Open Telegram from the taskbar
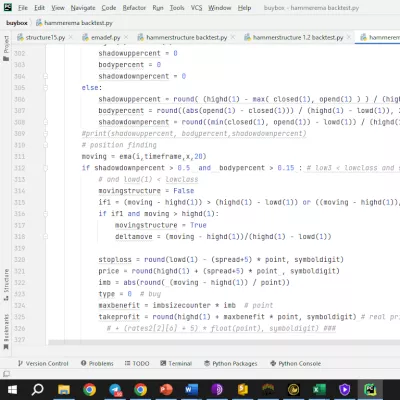 pyautogui.click(x=115, y=389)
